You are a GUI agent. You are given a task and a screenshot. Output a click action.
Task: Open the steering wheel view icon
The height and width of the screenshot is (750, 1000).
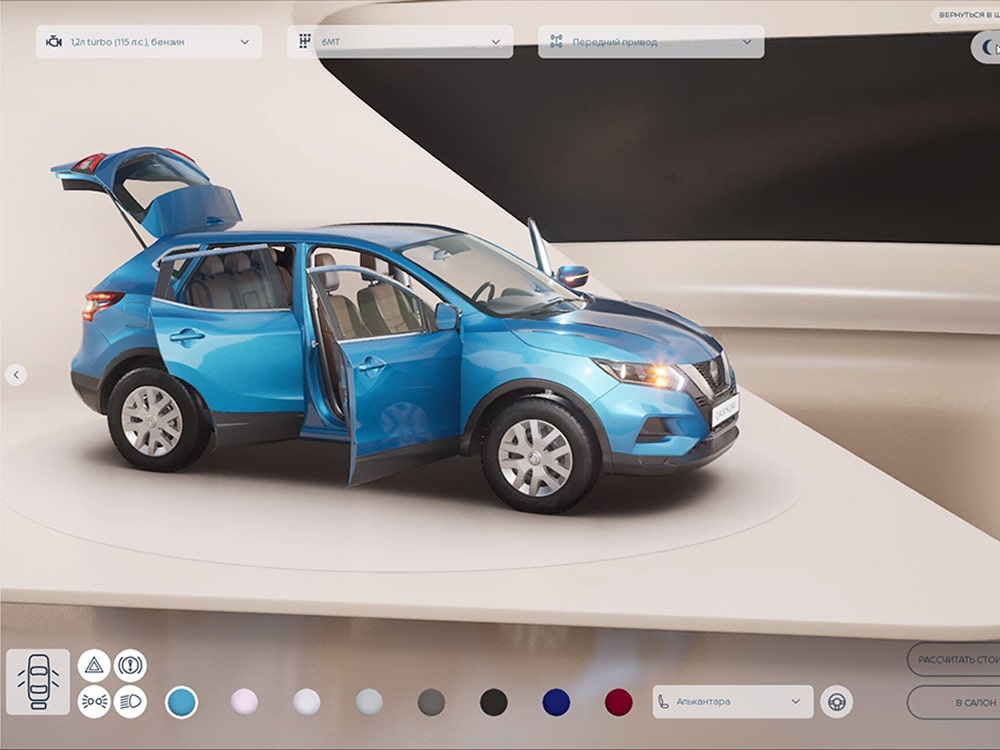point(836,702)
